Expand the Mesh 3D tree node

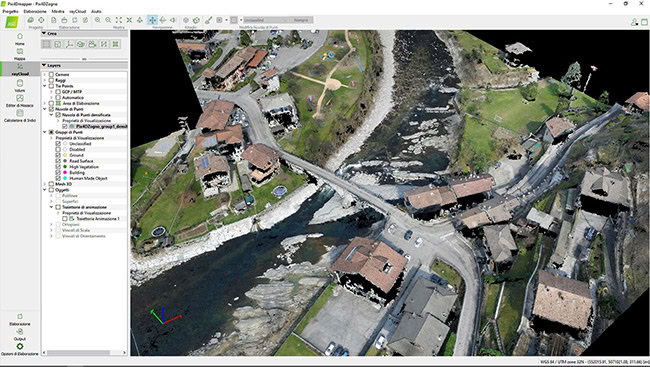coord(45,184)
